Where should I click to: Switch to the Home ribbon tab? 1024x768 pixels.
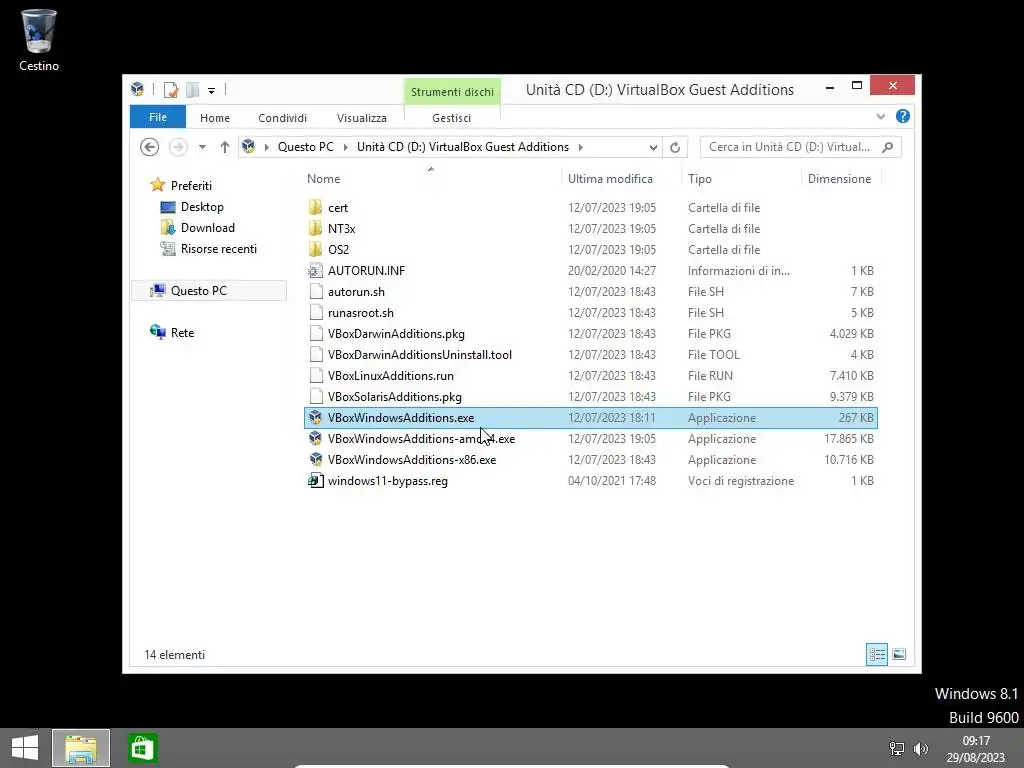pyautogui.click(x=215, y=118)
